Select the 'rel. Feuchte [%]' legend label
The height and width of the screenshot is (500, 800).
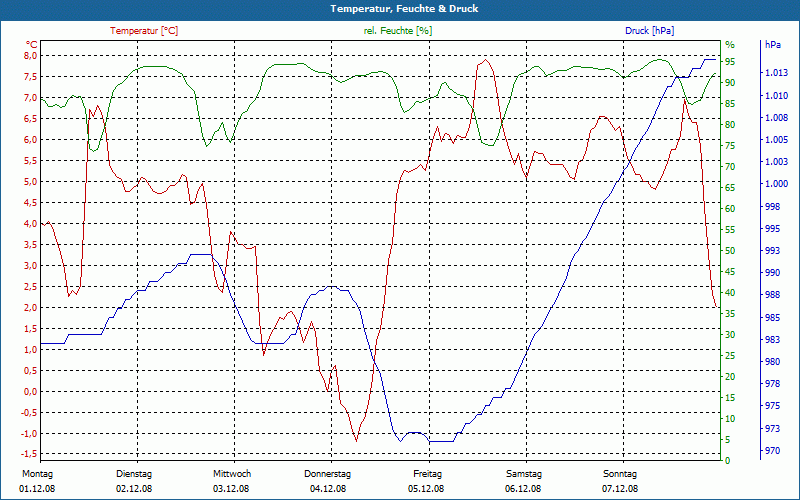click(398, 31)
